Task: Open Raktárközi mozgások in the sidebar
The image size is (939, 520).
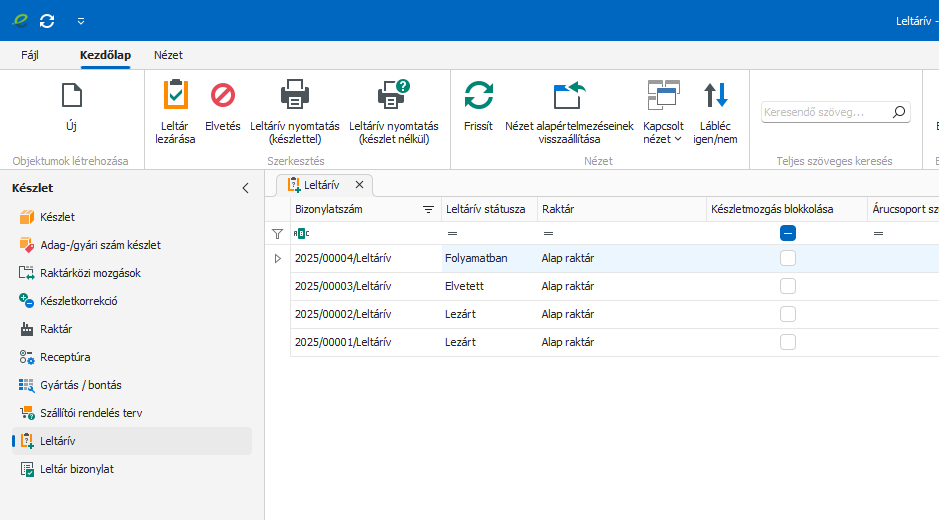Action: (x=90, y=273)
